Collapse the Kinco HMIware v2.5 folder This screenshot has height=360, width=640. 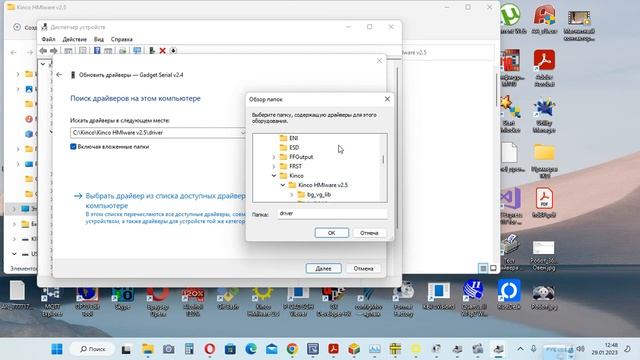[x=283, y=185]
